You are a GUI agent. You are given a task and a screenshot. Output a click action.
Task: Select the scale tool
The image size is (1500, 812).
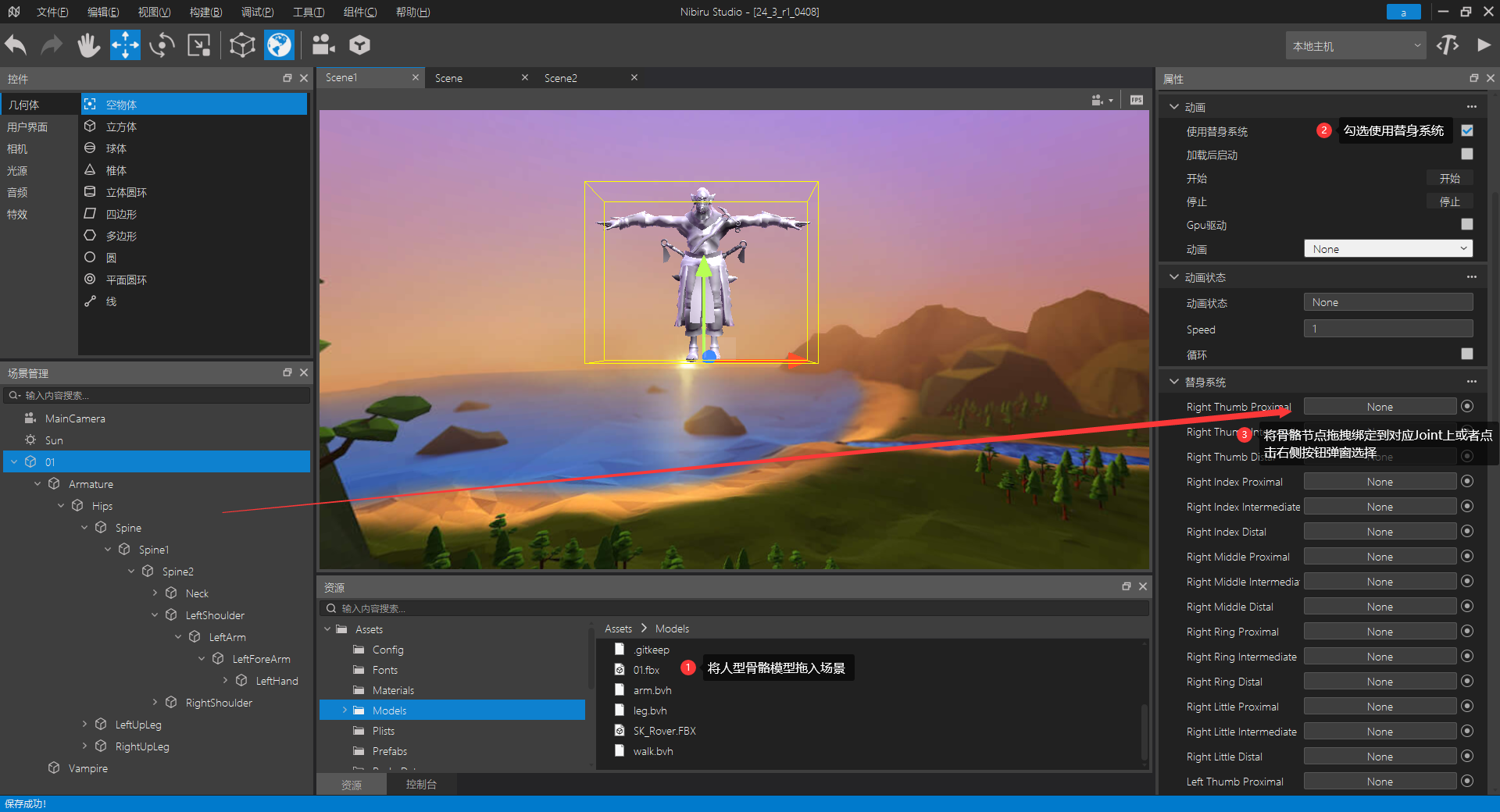[199, 45]
